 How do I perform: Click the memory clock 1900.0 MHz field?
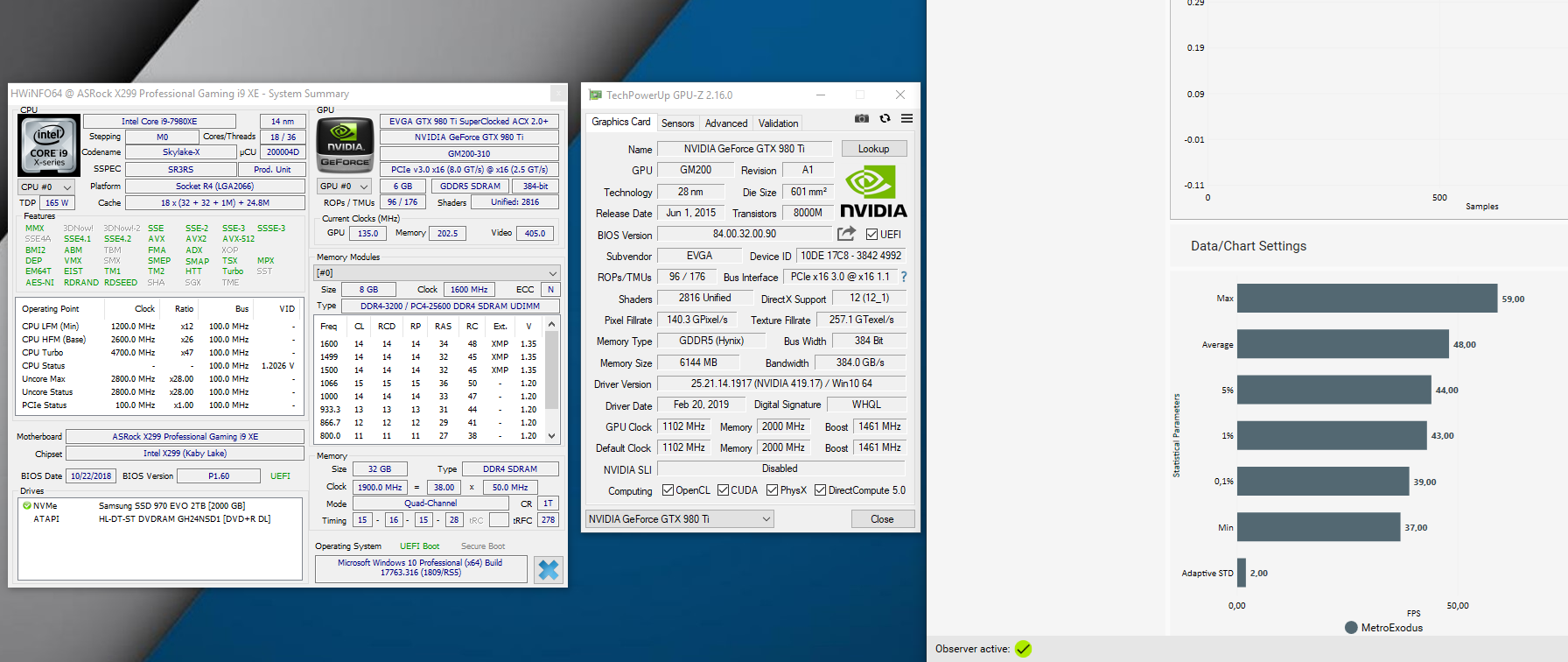380,488
